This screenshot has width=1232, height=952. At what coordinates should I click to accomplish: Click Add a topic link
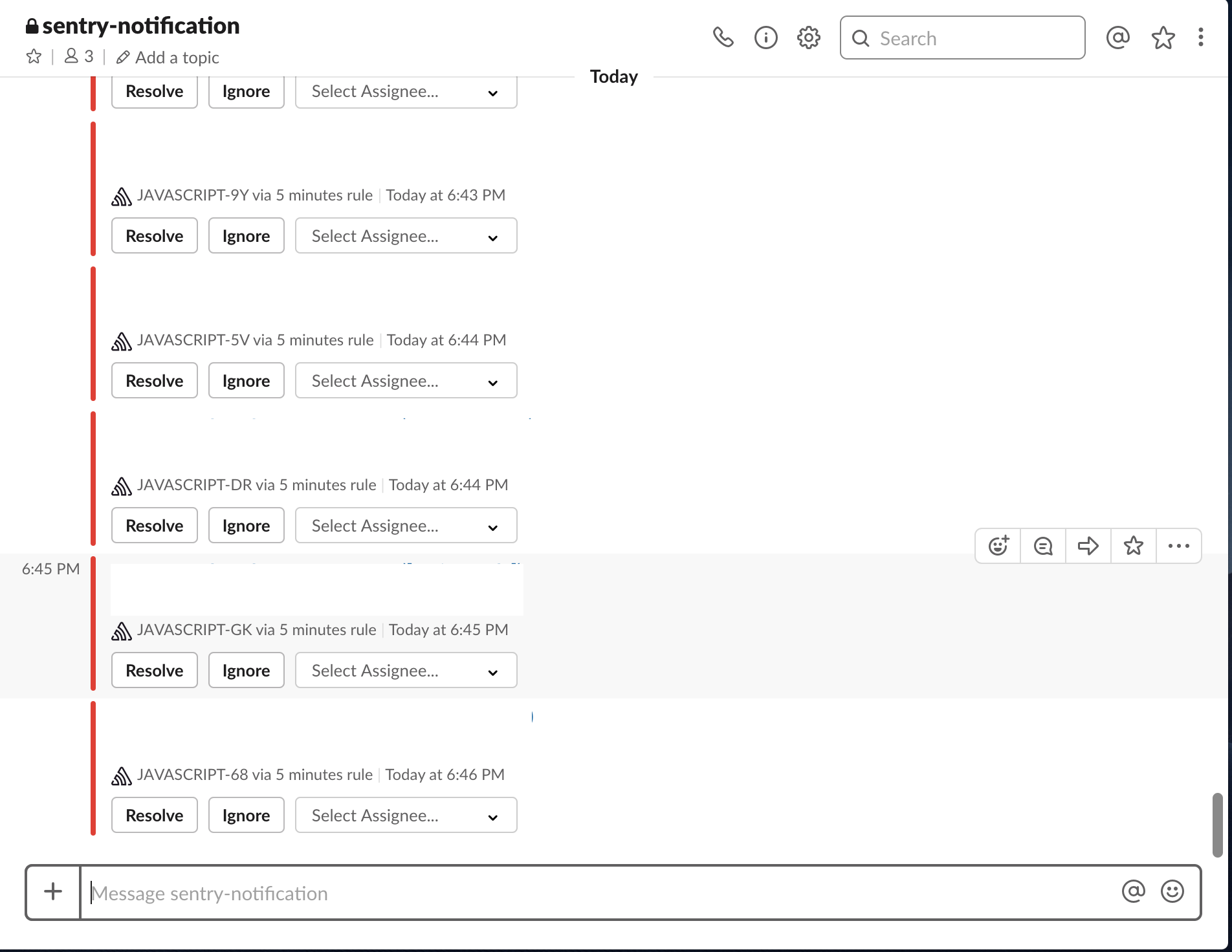[x=177, y=58]
